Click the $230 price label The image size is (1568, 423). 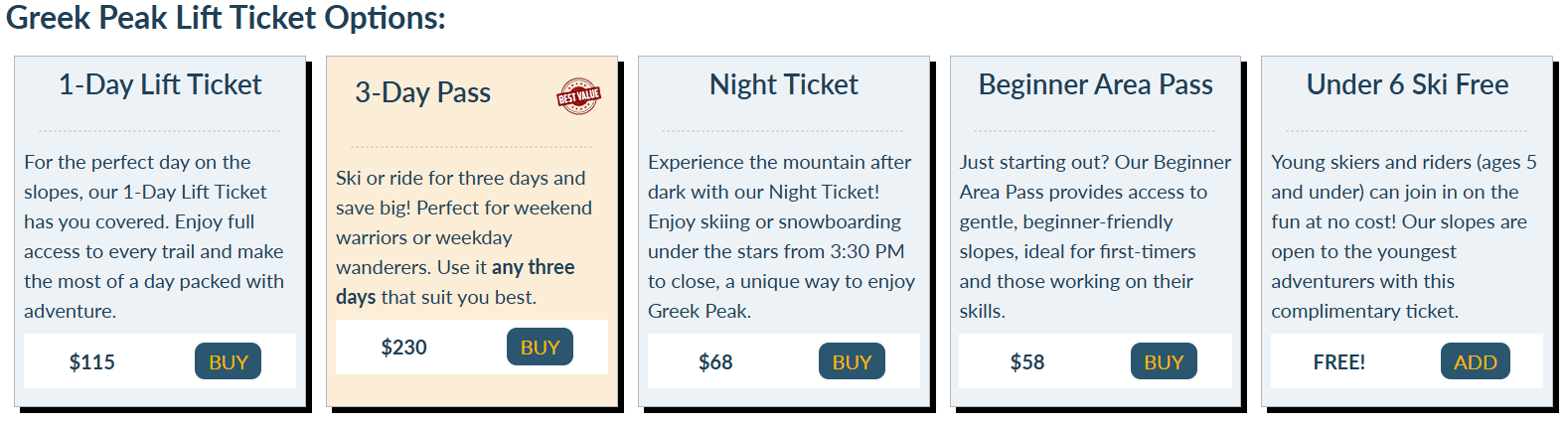click(x=404, y=348)
